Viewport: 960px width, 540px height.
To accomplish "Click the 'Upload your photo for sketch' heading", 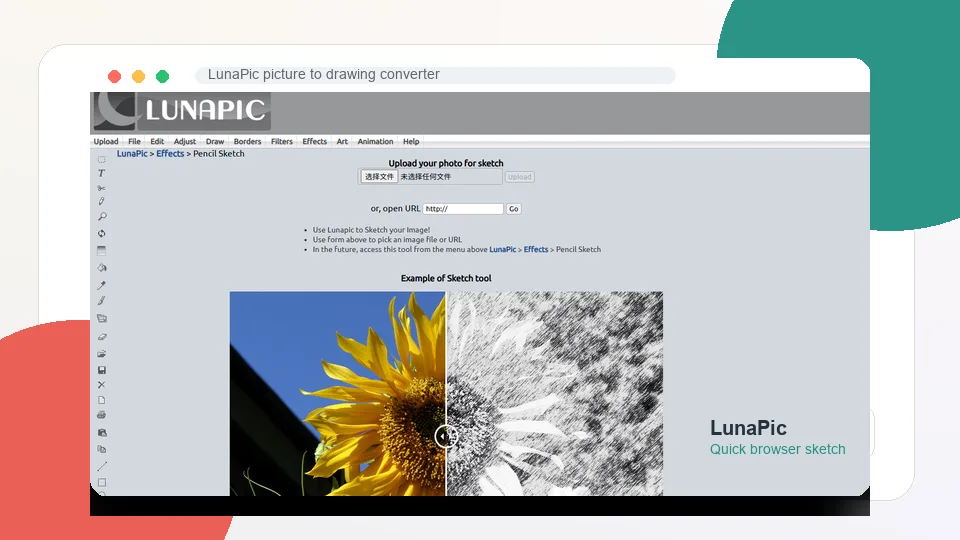I will tap(446, 163).
